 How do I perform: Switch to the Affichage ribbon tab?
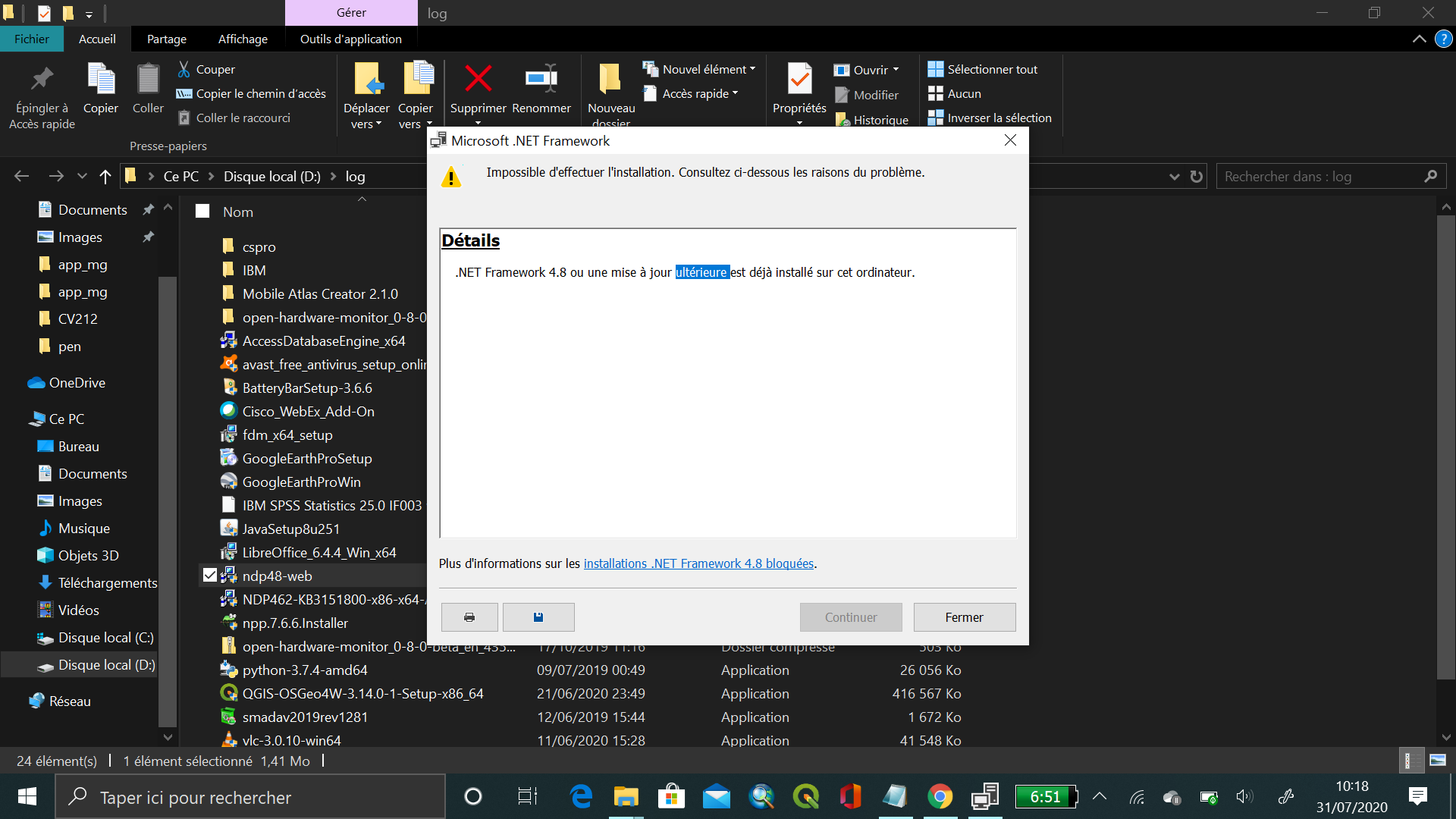[243, 39]
